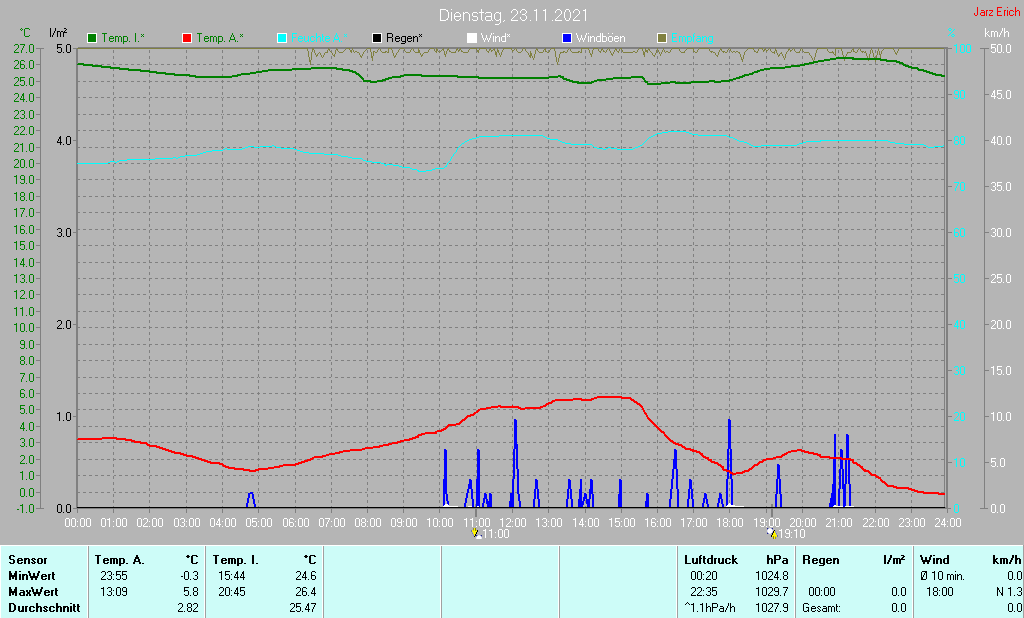The width and height of the screenshot is (1024, 618).
Task: Click the 'km/h' unit label above wind axis
Action: click(x=997, y=33)
